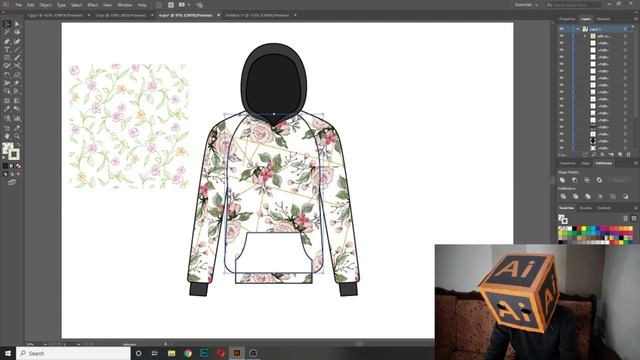The height and width of the screenshot is (360, 640).
Task: Select the Selection tool (black arrow)
Action: (x=7, y=24)
